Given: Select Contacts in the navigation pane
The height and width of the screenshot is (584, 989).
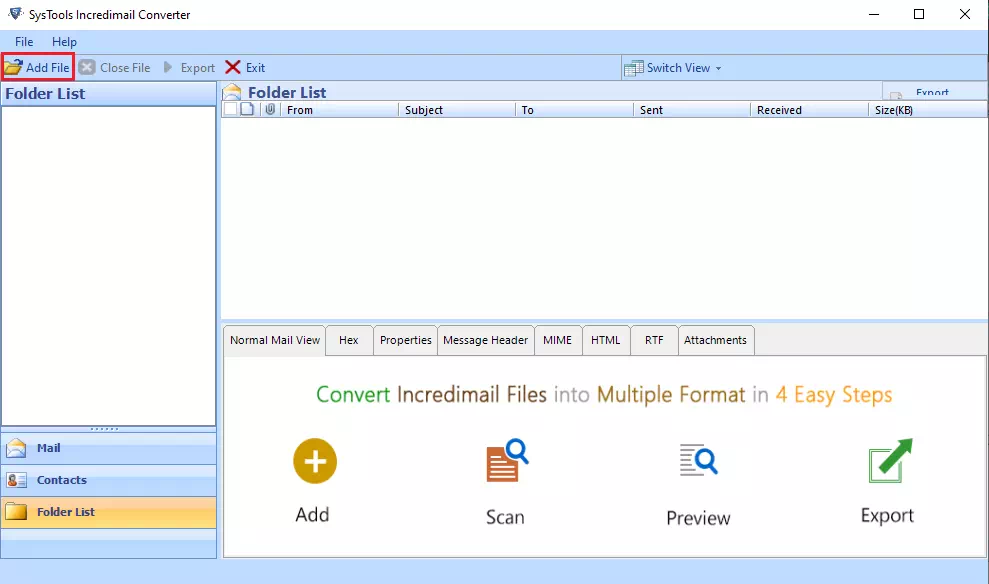Looking at the screenshot, I should (x=108, y=480).
